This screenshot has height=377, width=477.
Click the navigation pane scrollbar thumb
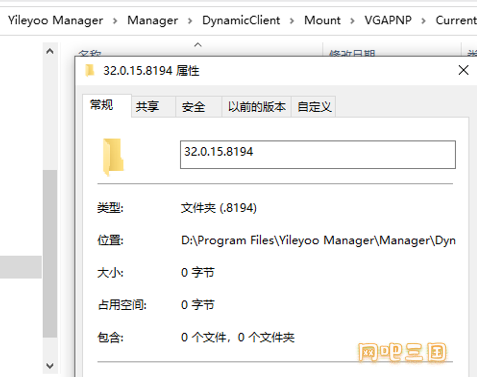[50, 254]
